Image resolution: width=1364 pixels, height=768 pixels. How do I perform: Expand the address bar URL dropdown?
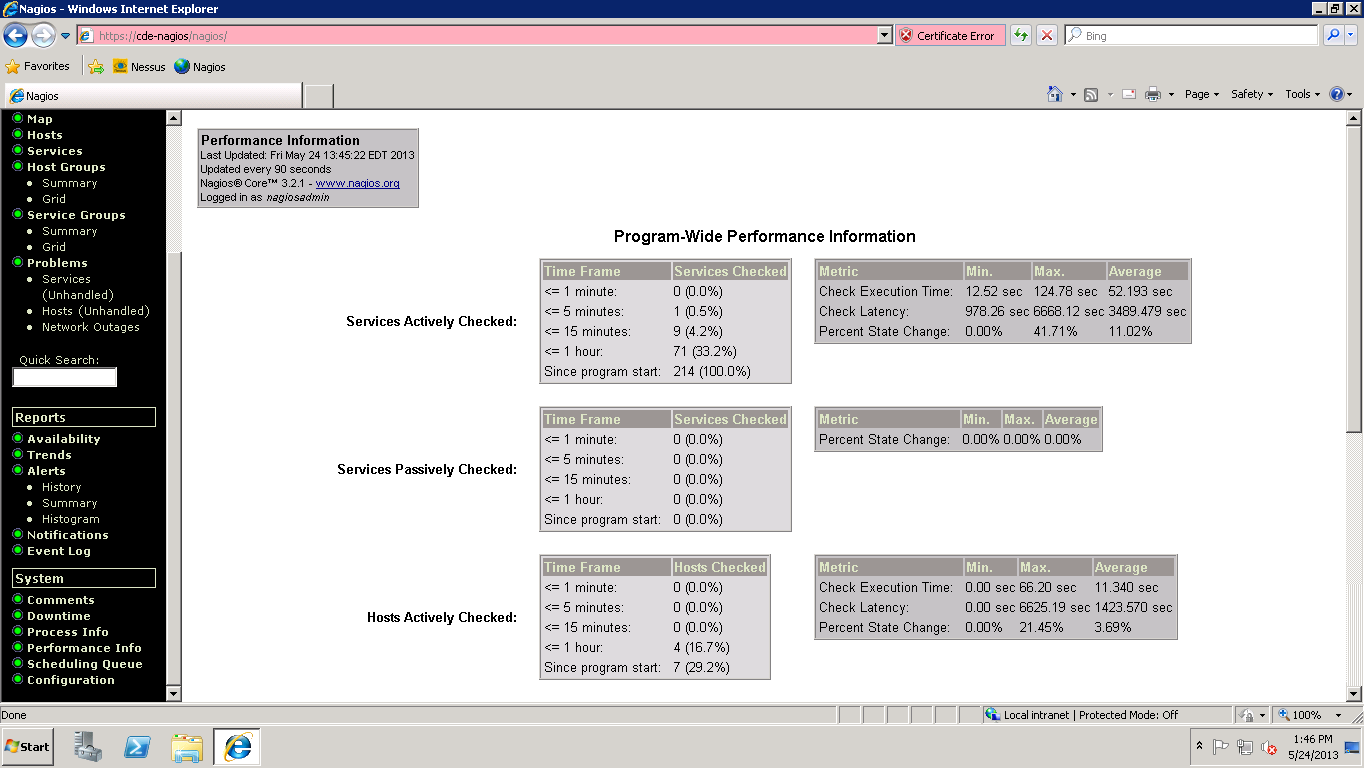[884, 36]
